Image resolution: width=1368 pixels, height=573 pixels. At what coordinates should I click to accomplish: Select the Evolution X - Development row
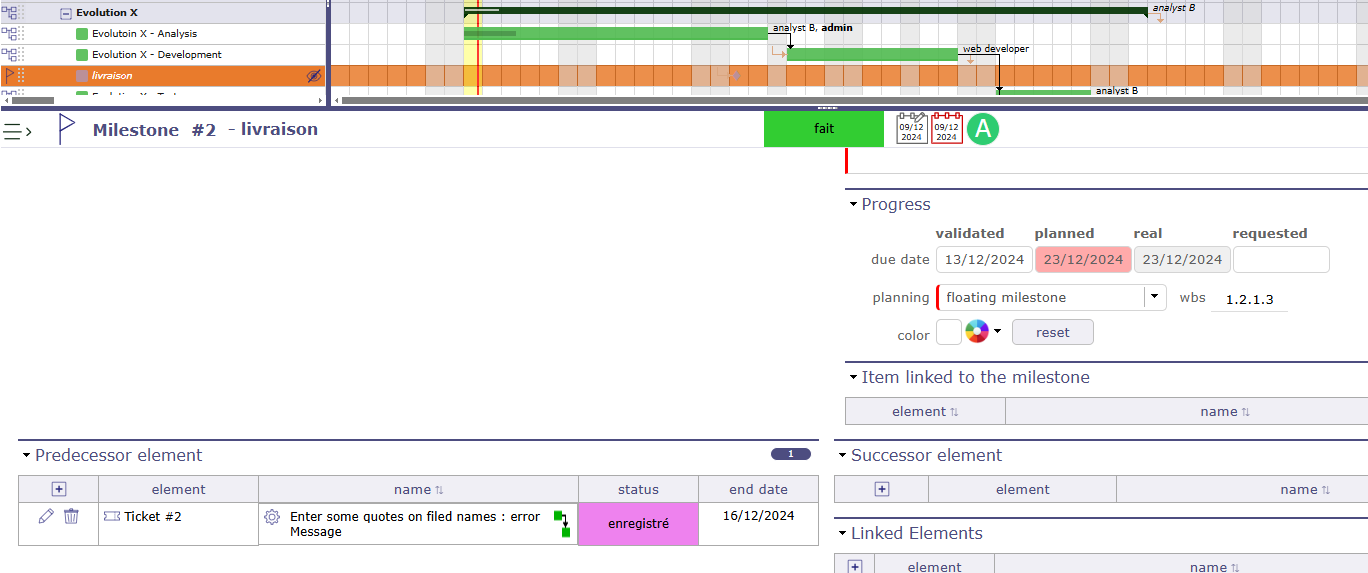tap(156, 55)
